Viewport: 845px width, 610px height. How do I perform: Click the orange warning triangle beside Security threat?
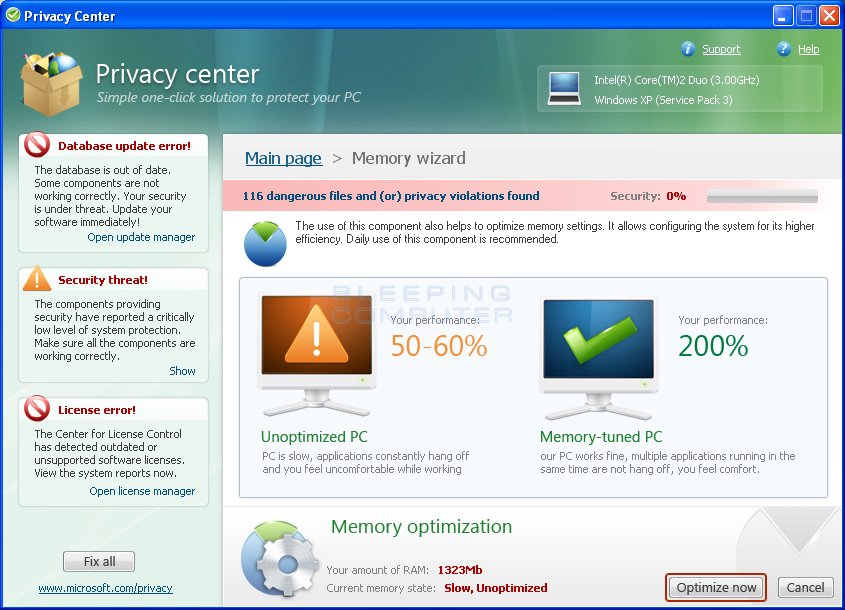(x=34, y=280)
